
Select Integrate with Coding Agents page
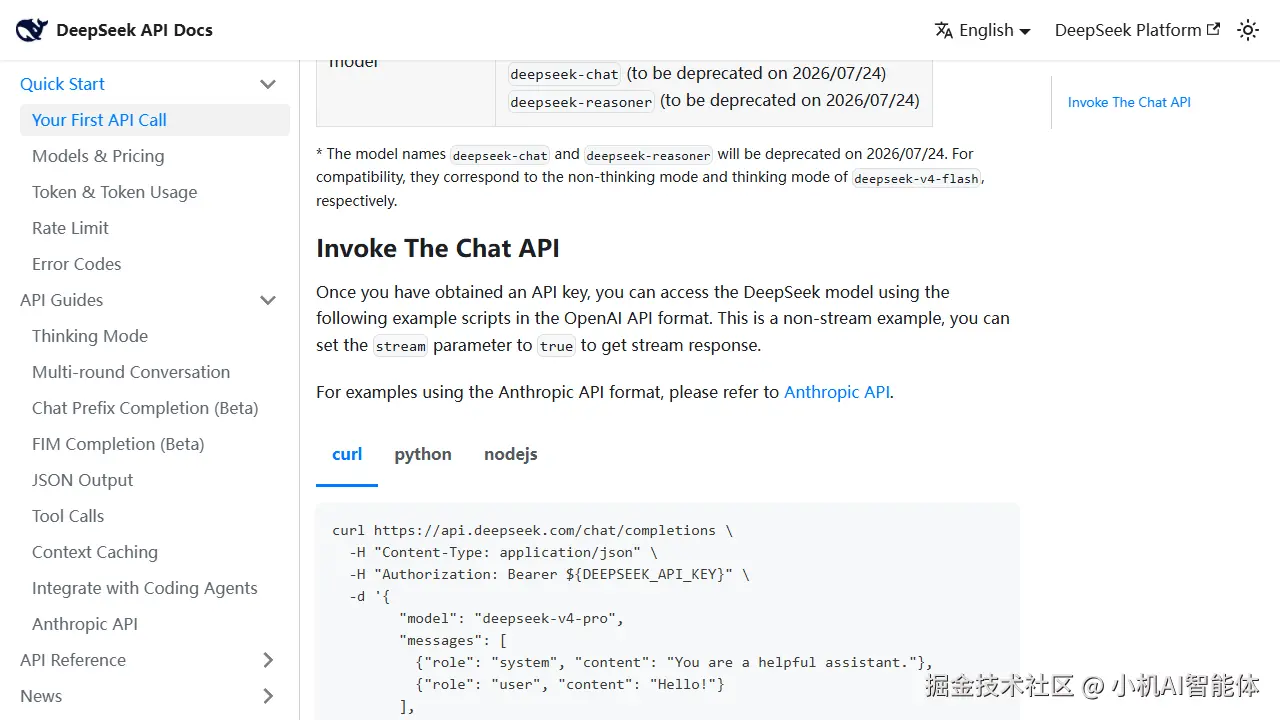click(x=145, y=588)
